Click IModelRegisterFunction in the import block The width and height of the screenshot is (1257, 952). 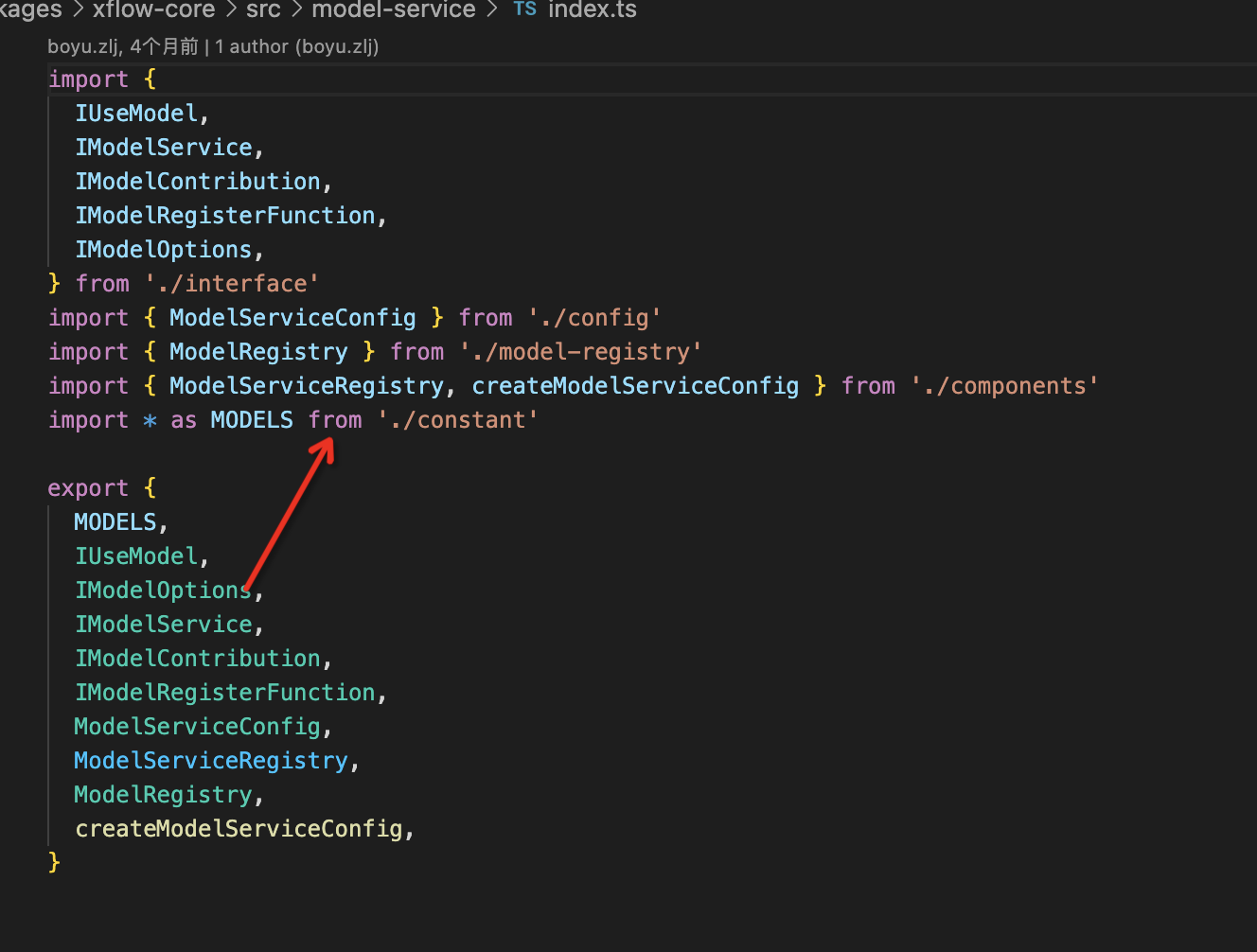225,216
